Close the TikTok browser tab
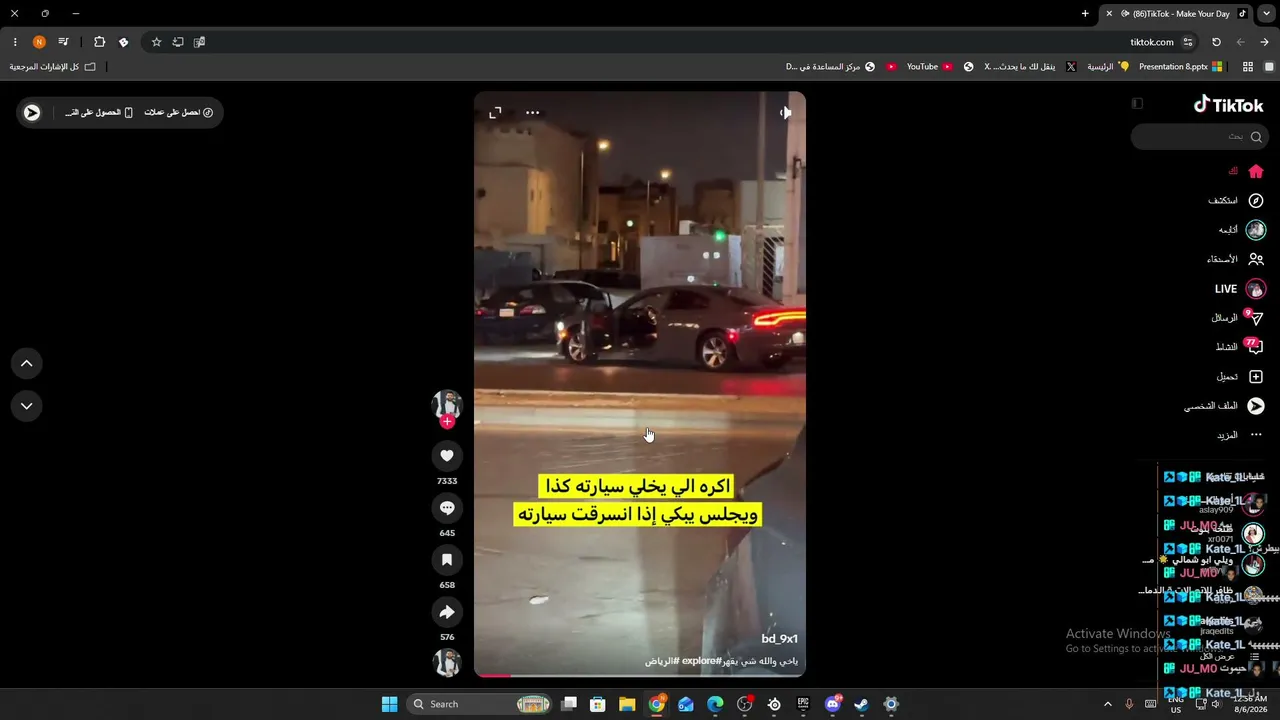 [1108, 14]
